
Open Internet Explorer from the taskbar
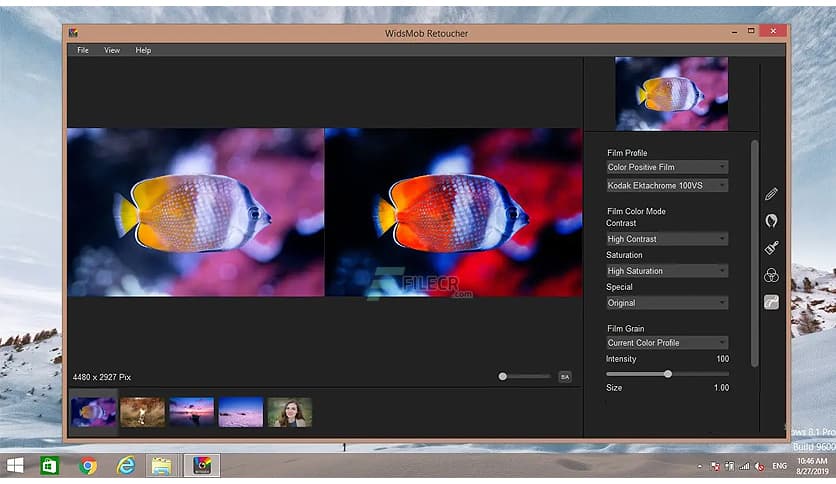tap(126, 466)
